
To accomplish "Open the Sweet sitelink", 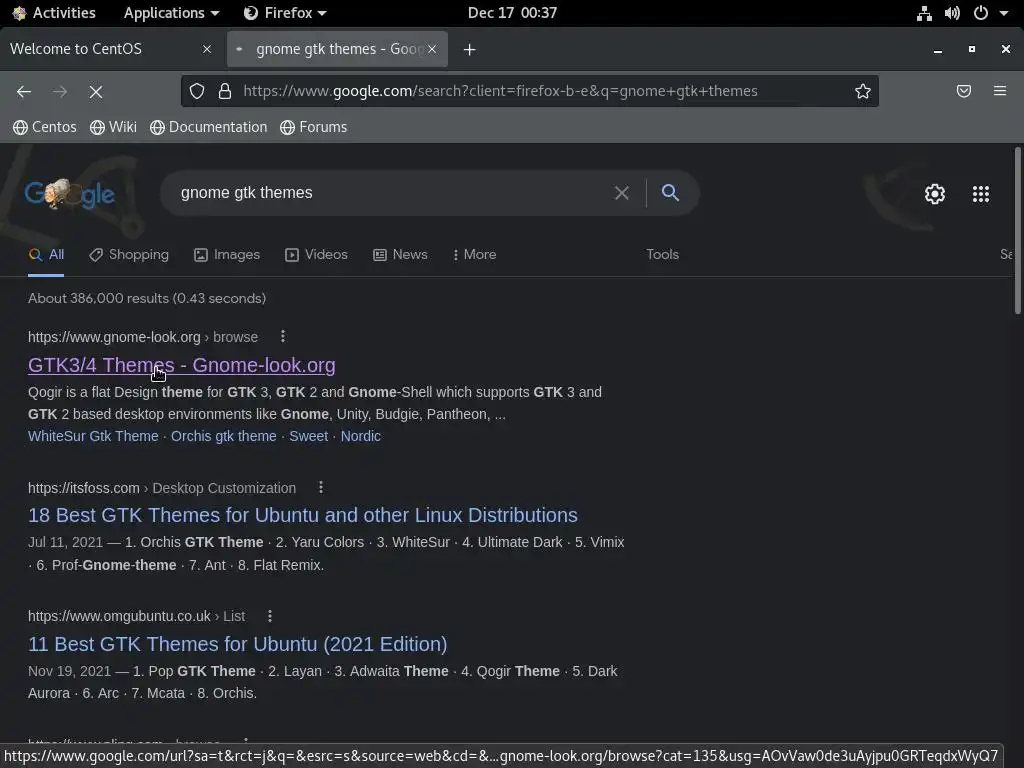I will [x=308, y=436].
